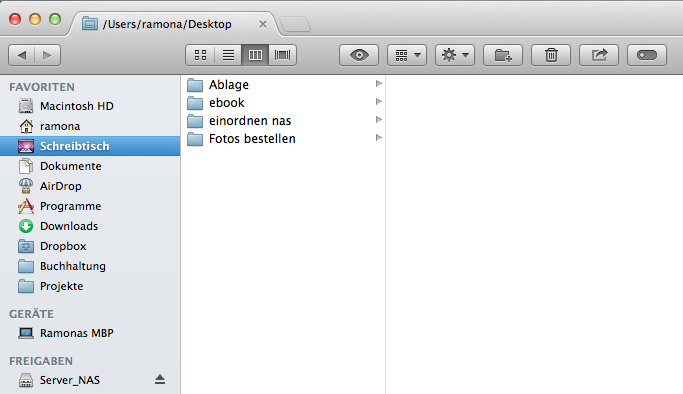Click the Schreibtisch desktop icon
Viewport: 683px width, 394px height.
(x=26, y=146)
